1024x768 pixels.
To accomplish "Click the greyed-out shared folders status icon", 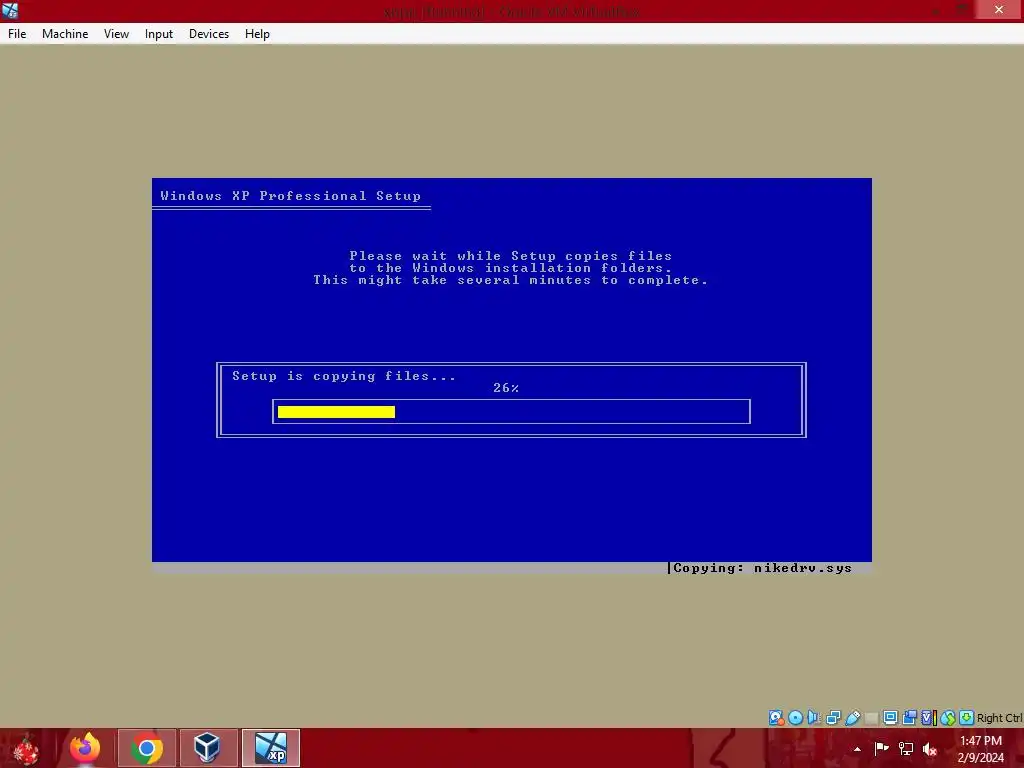I will tap(871, 718).
